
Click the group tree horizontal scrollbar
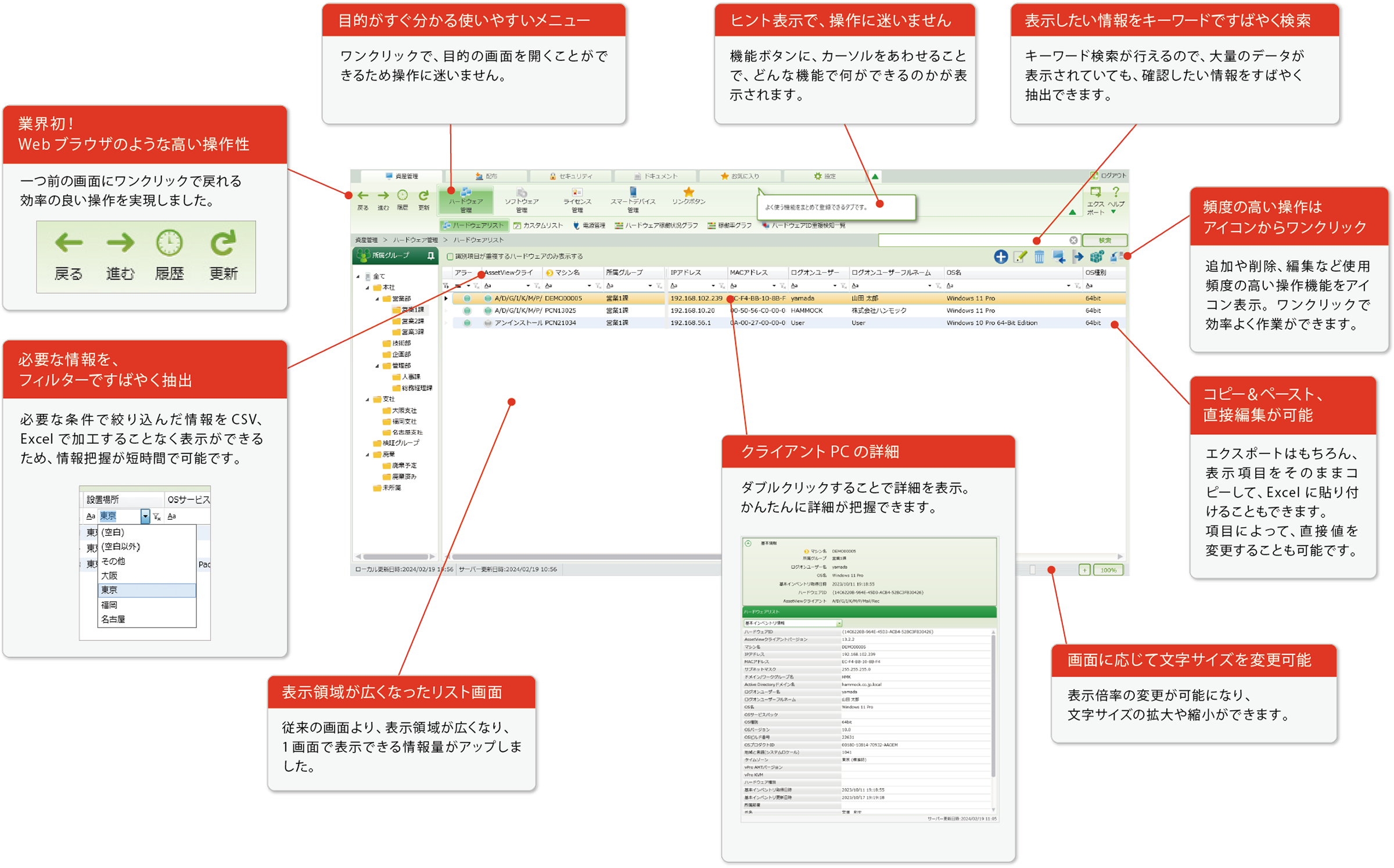pos(395,556)
